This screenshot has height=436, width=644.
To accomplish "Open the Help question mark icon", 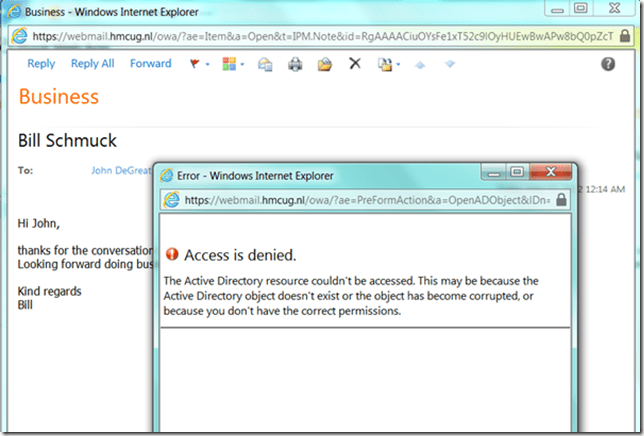I will (608, 64).
